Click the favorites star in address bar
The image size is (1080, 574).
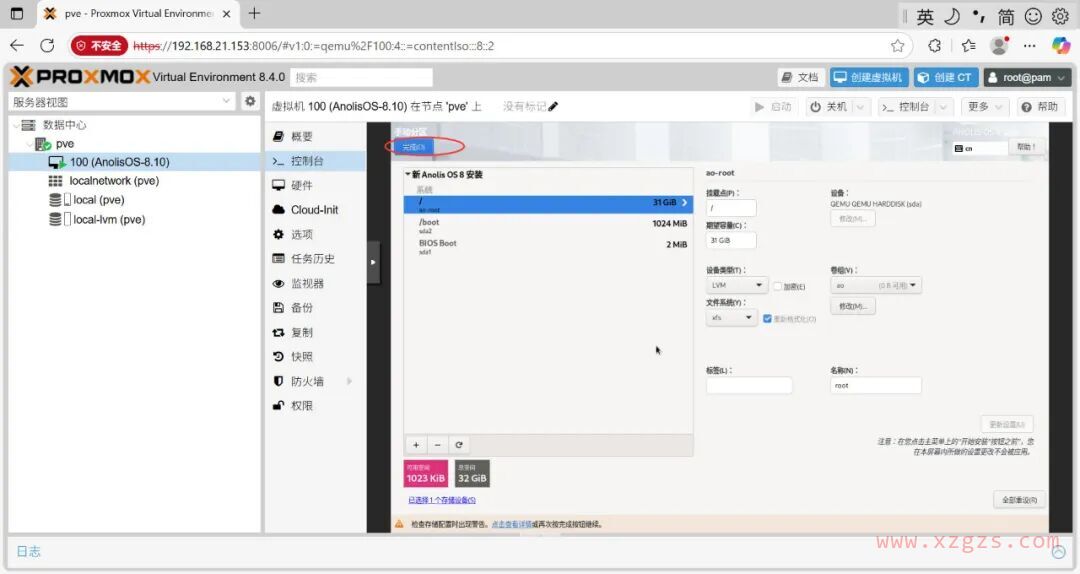897,45
